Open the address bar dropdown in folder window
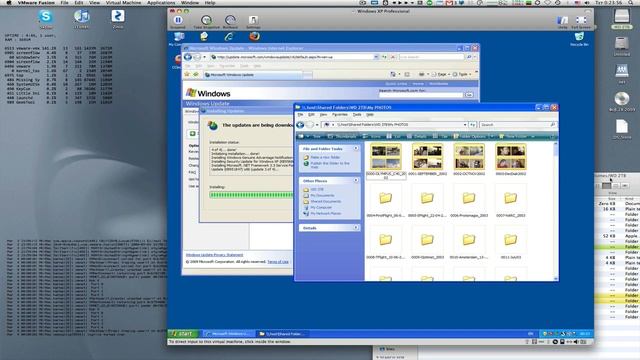Screen dimensions: 640x360 point(464,124)
